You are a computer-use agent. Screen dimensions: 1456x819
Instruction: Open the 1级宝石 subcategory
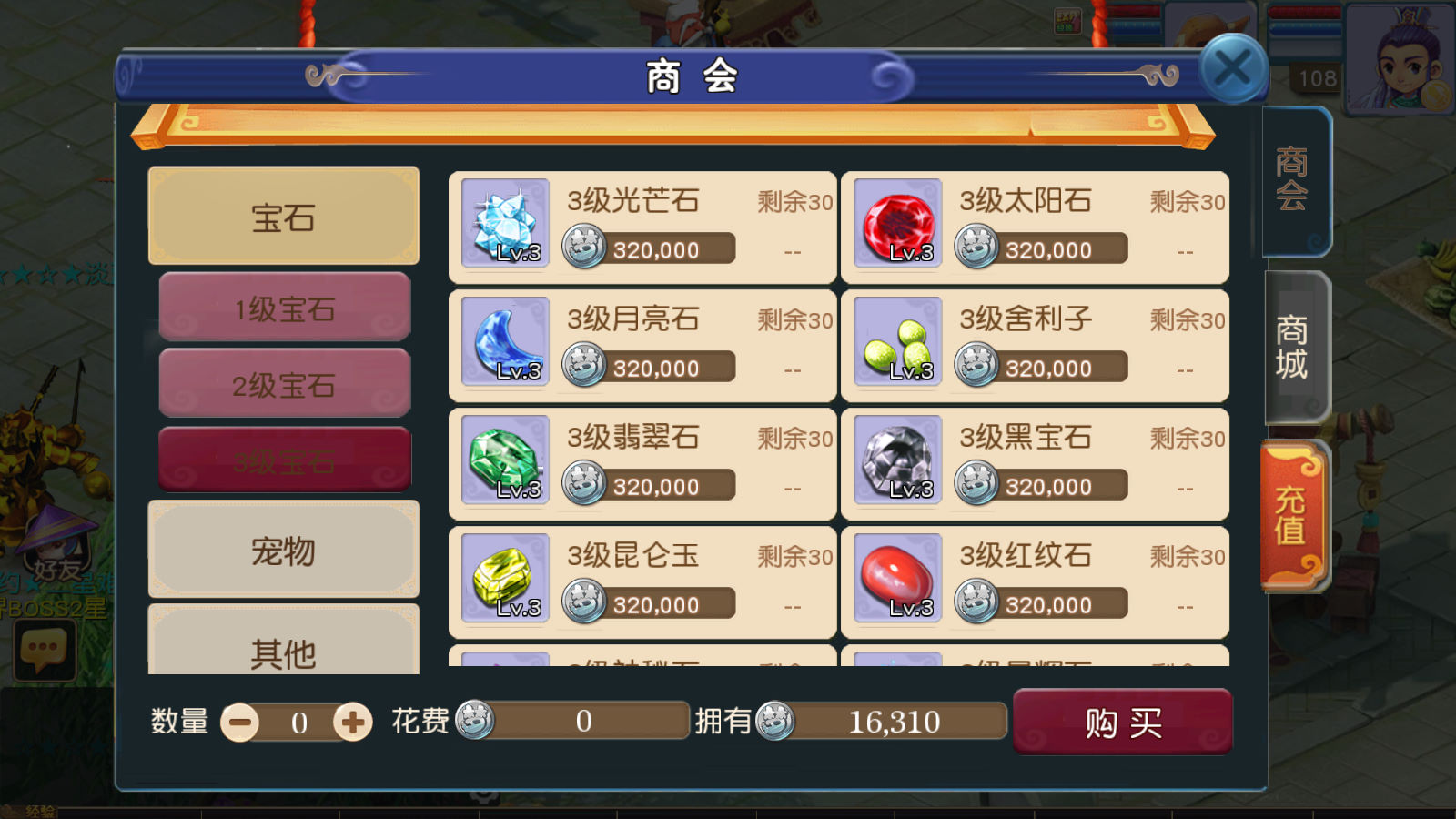pos(285,308)
